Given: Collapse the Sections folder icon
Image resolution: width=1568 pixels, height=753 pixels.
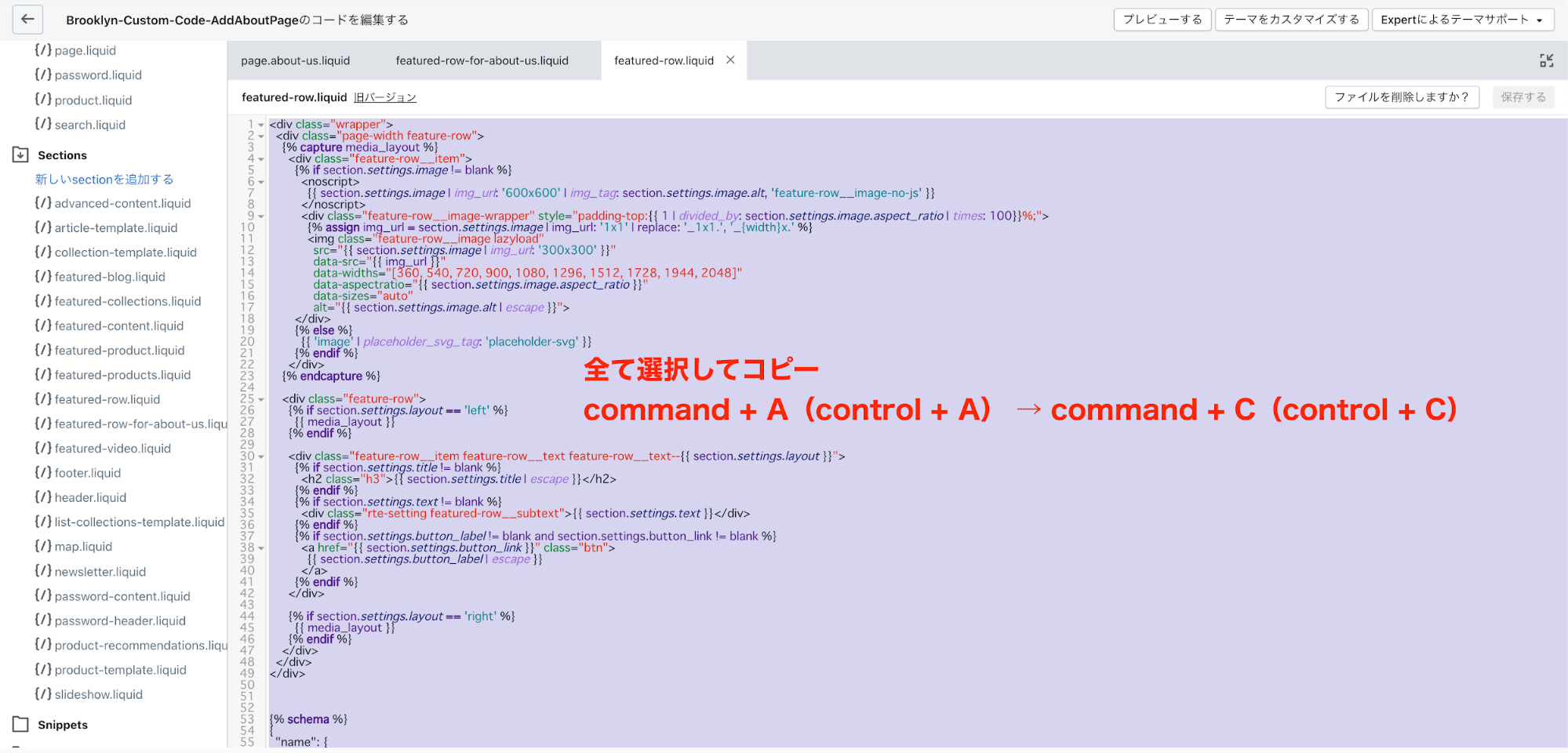Looking at the screenshot, I should click(20, 155).
